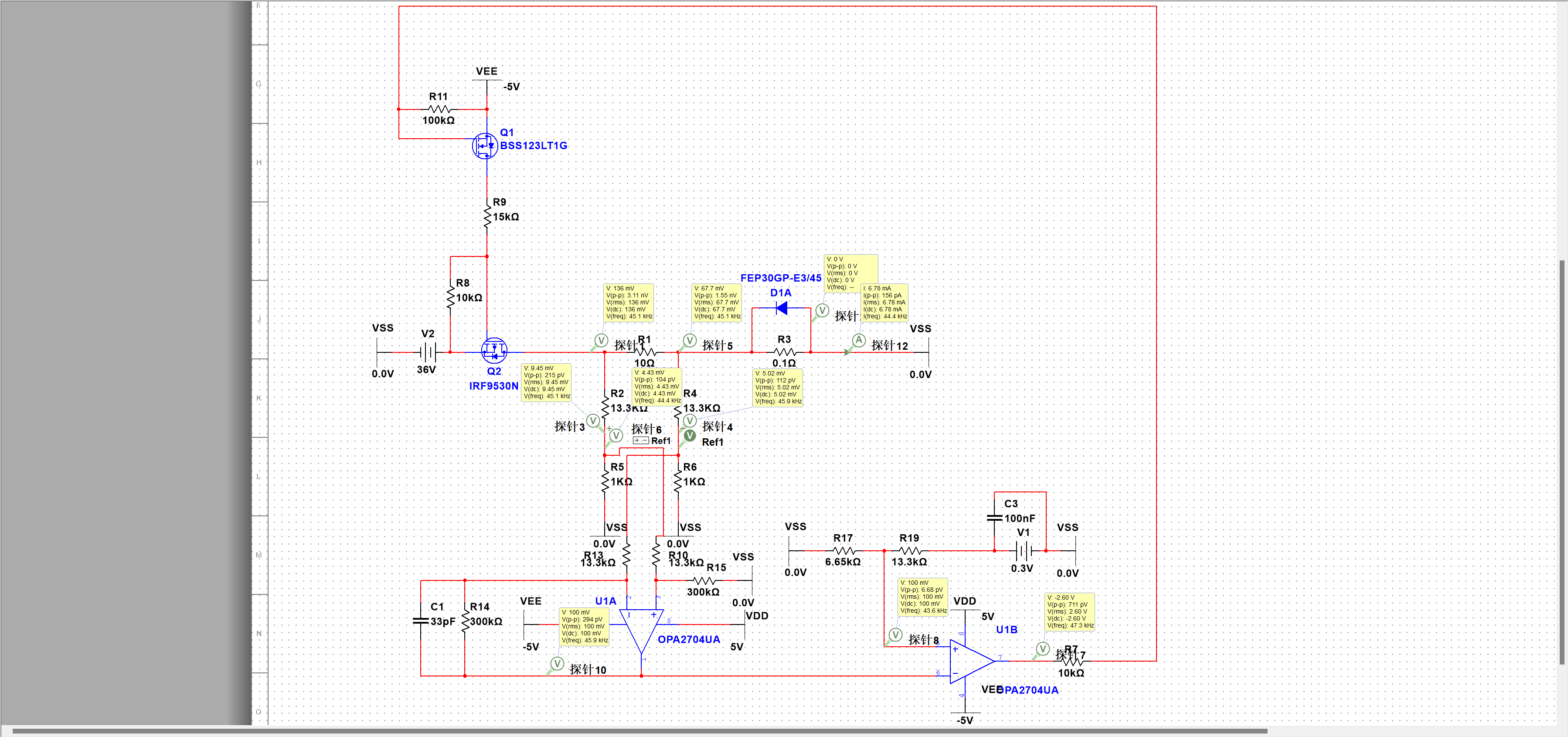Viewport: 1568px width, 737px height.
Task: Select the C1 33pF capacitor symbol
Action: (x=421, y=621)
